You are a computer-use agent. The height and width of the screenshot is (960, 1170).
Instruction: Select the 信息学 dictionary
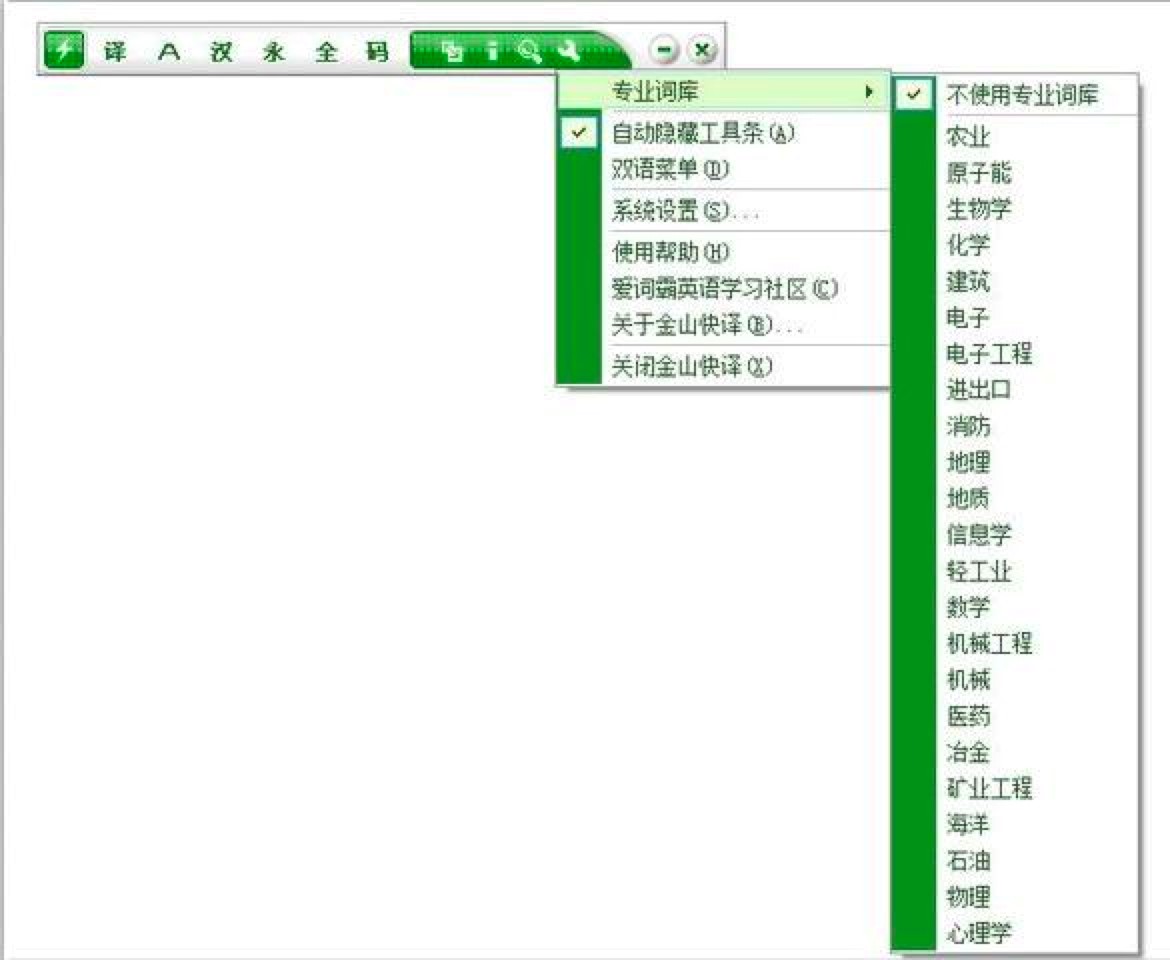point(1015,535)
